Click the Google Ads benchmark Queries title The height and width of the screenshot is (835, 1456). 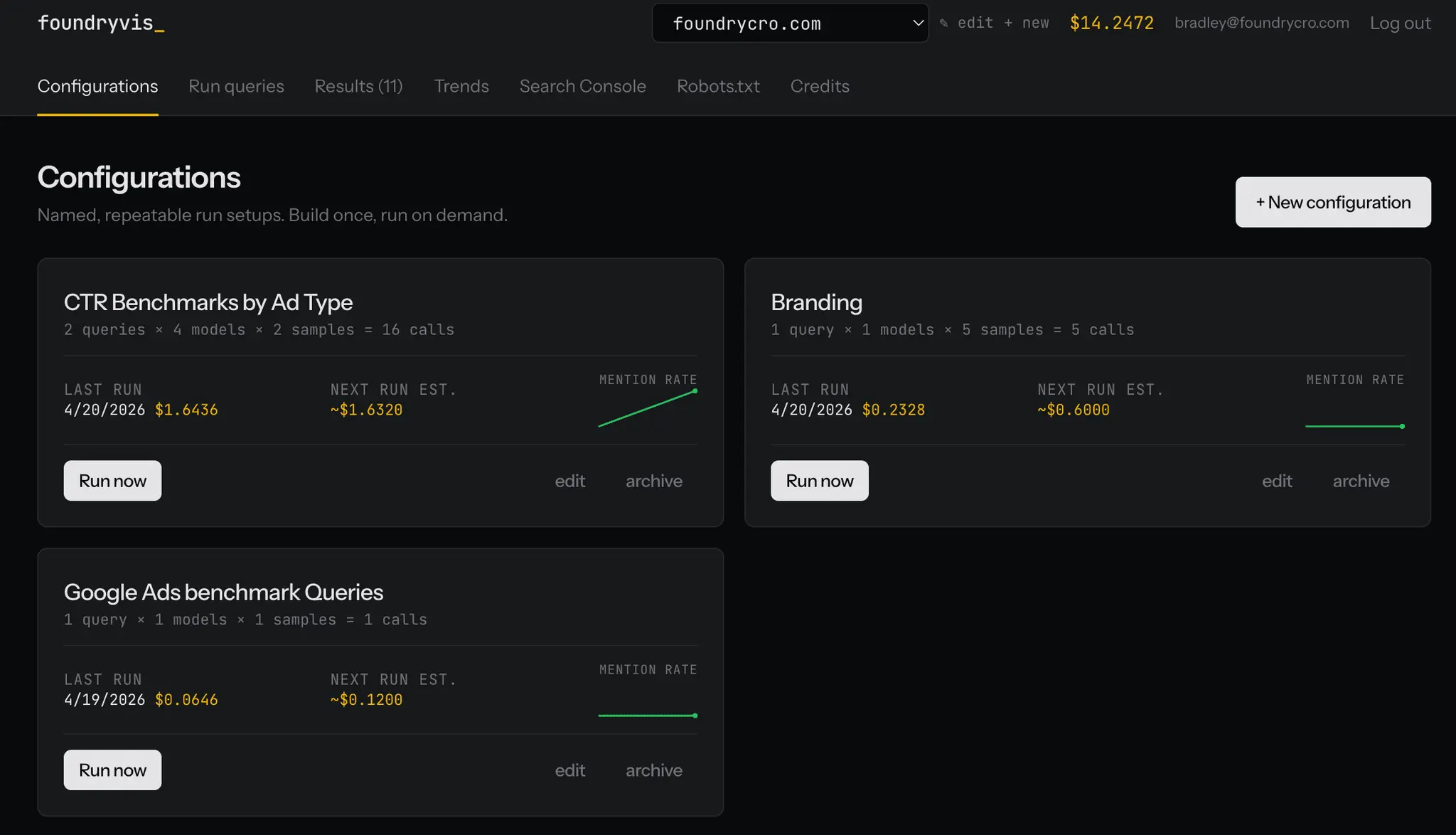[224, 592]
